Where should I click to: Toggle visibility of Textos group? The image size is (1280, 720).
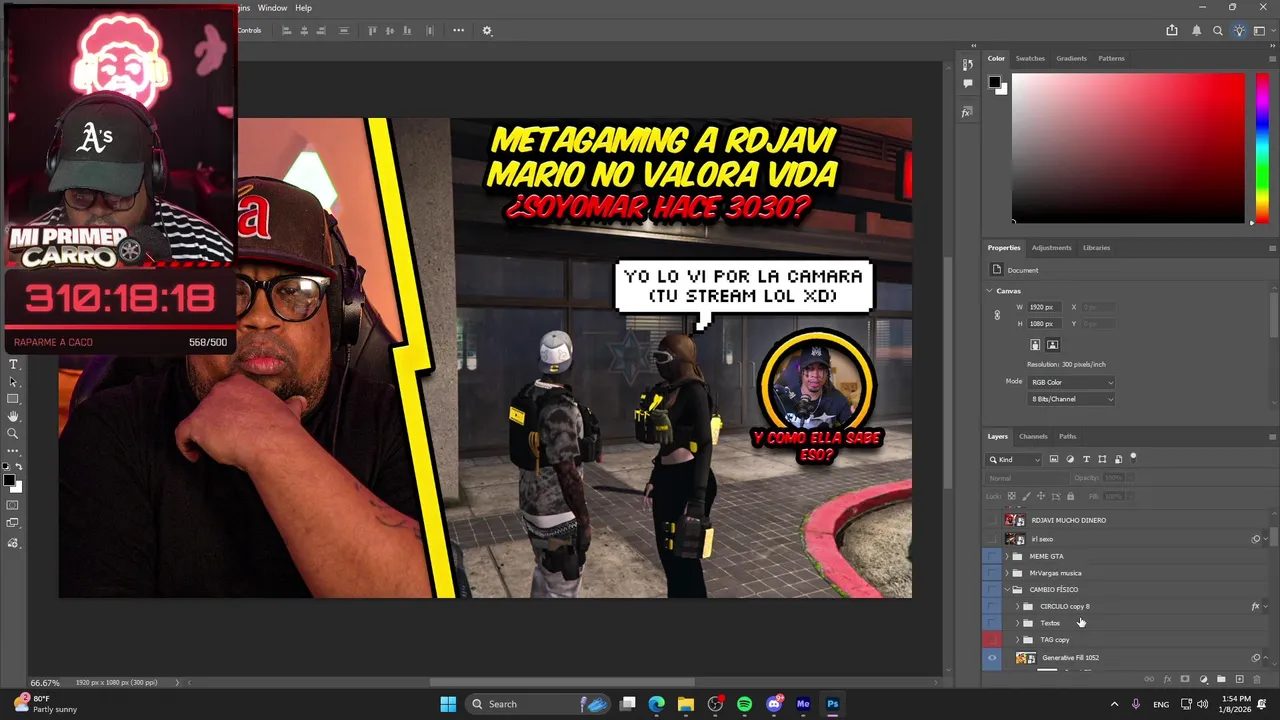[x=992, y=623]
